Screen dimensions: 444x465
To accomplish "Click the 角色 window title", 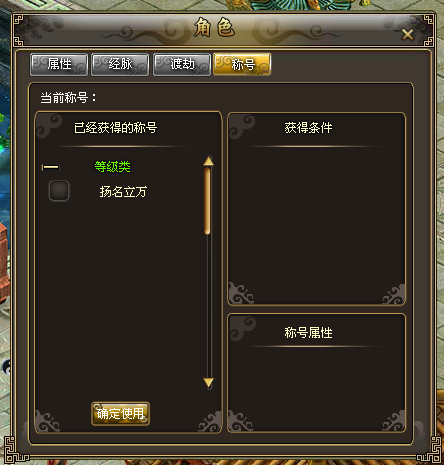I will 215,27.
